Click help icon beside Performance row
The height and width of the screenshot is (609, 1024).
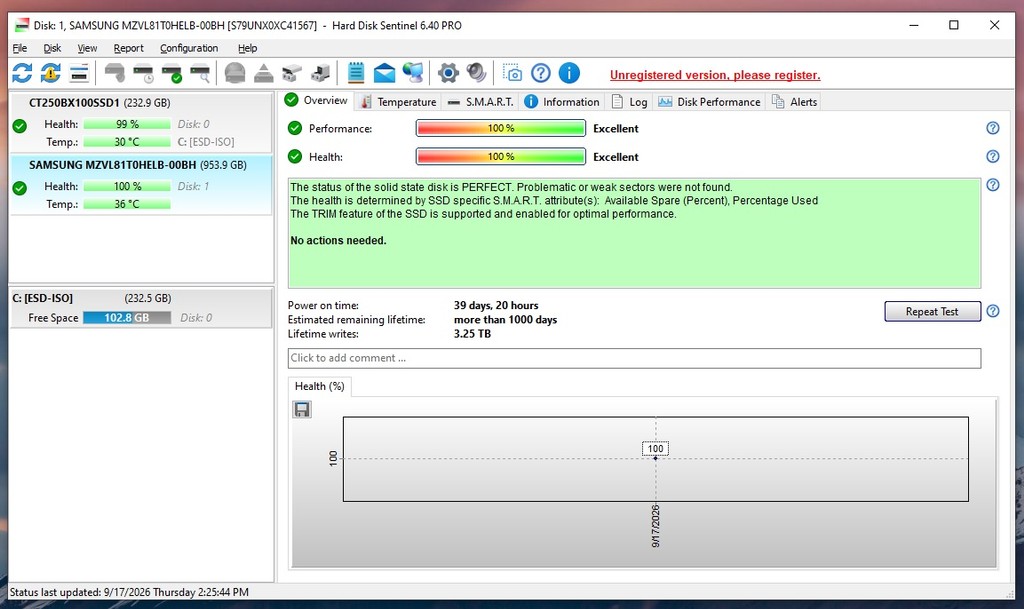point(993,128)
